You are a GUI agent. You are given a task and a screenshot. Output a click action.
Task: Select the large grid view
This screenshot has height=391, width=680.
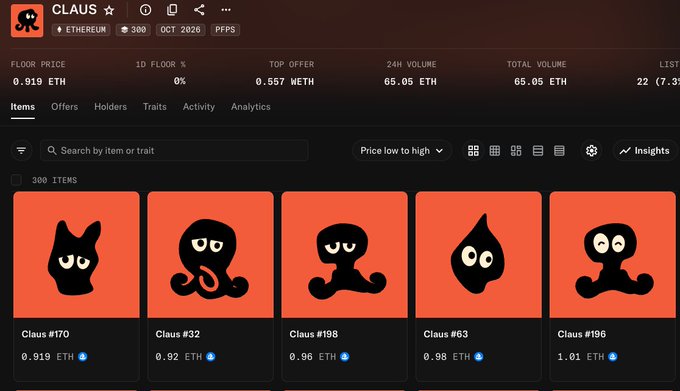point(474,150)
